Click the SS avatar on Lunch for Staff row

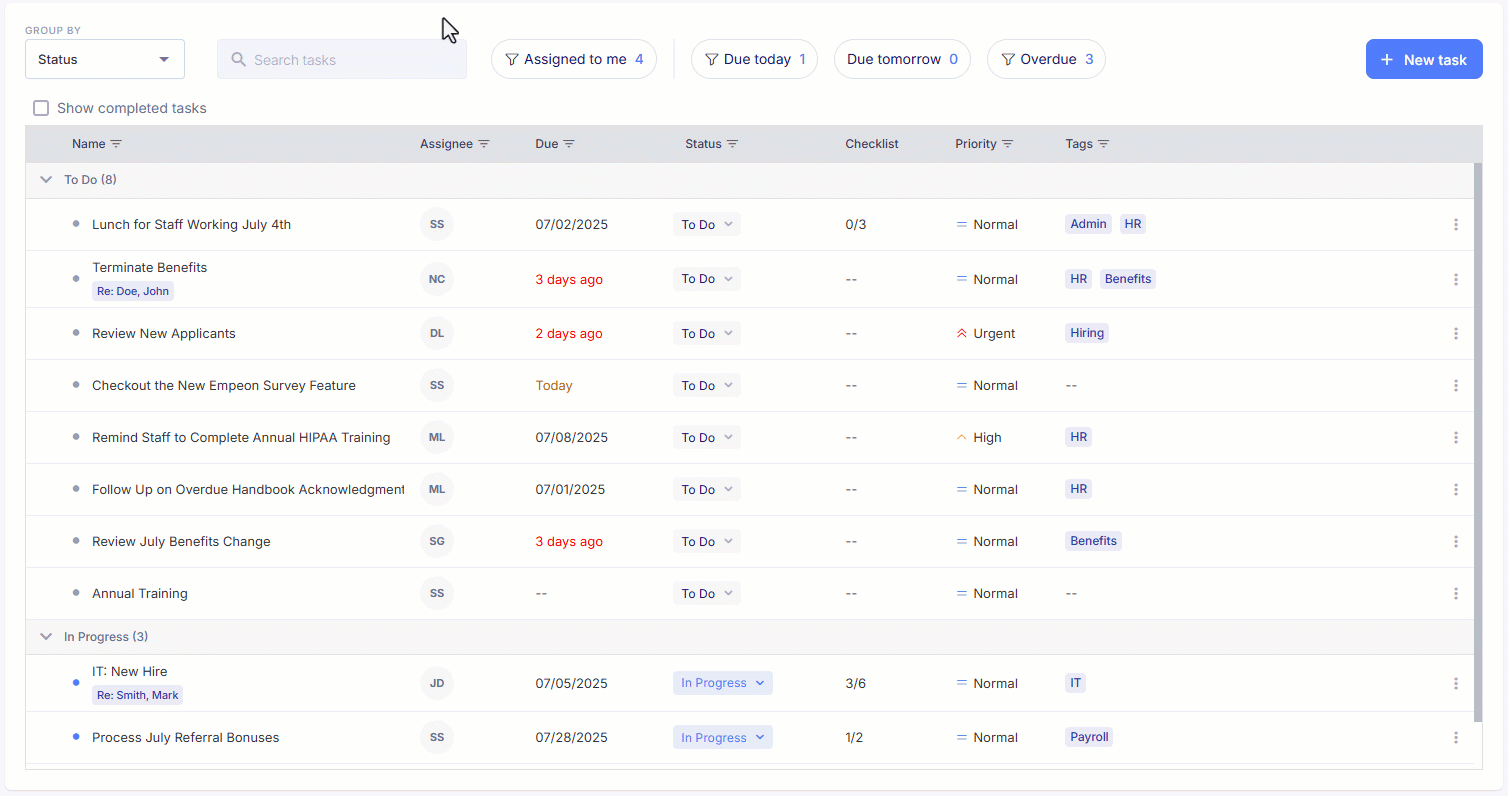[437, 224]
